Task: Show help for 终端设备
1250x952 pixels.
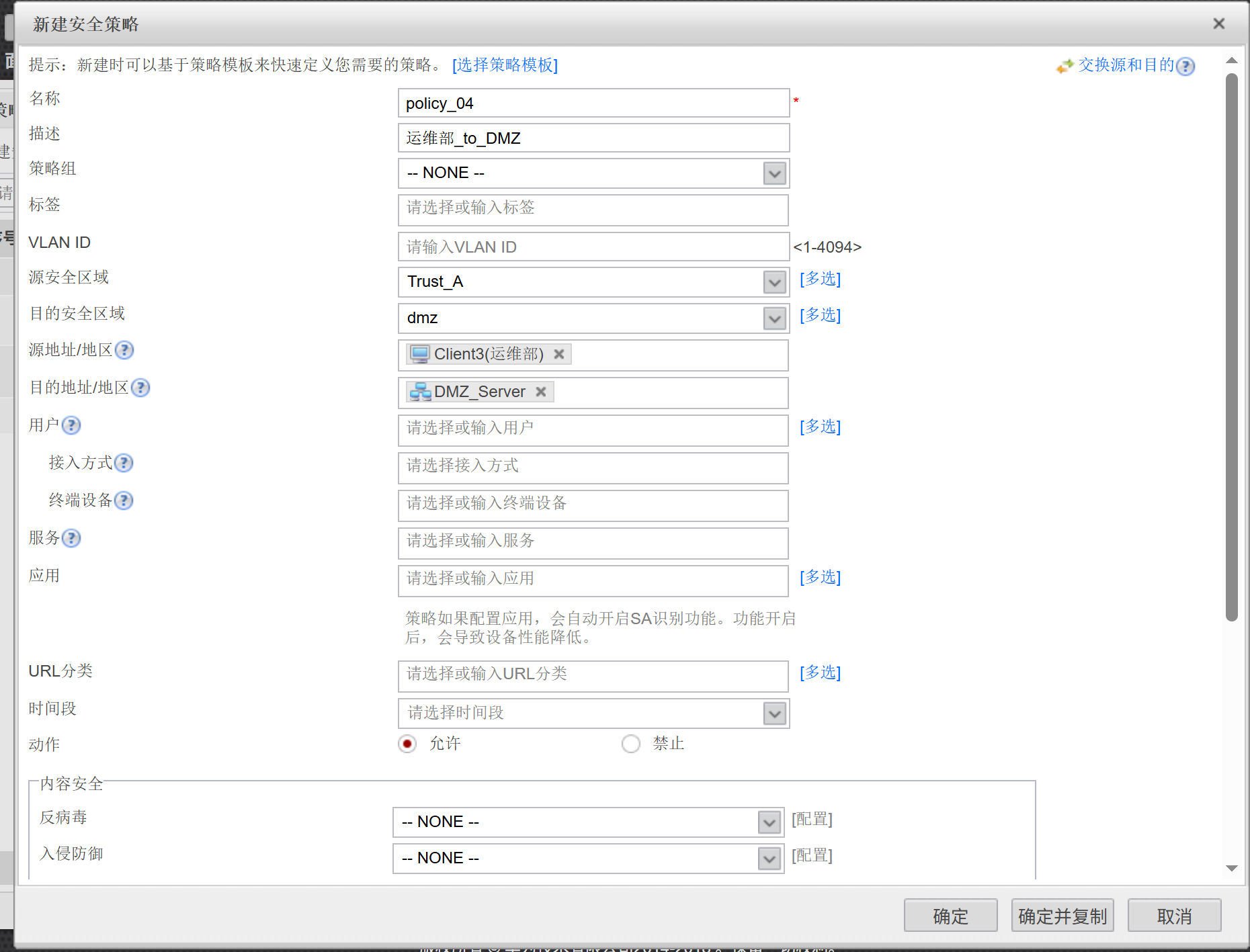Action: [124, 501]
